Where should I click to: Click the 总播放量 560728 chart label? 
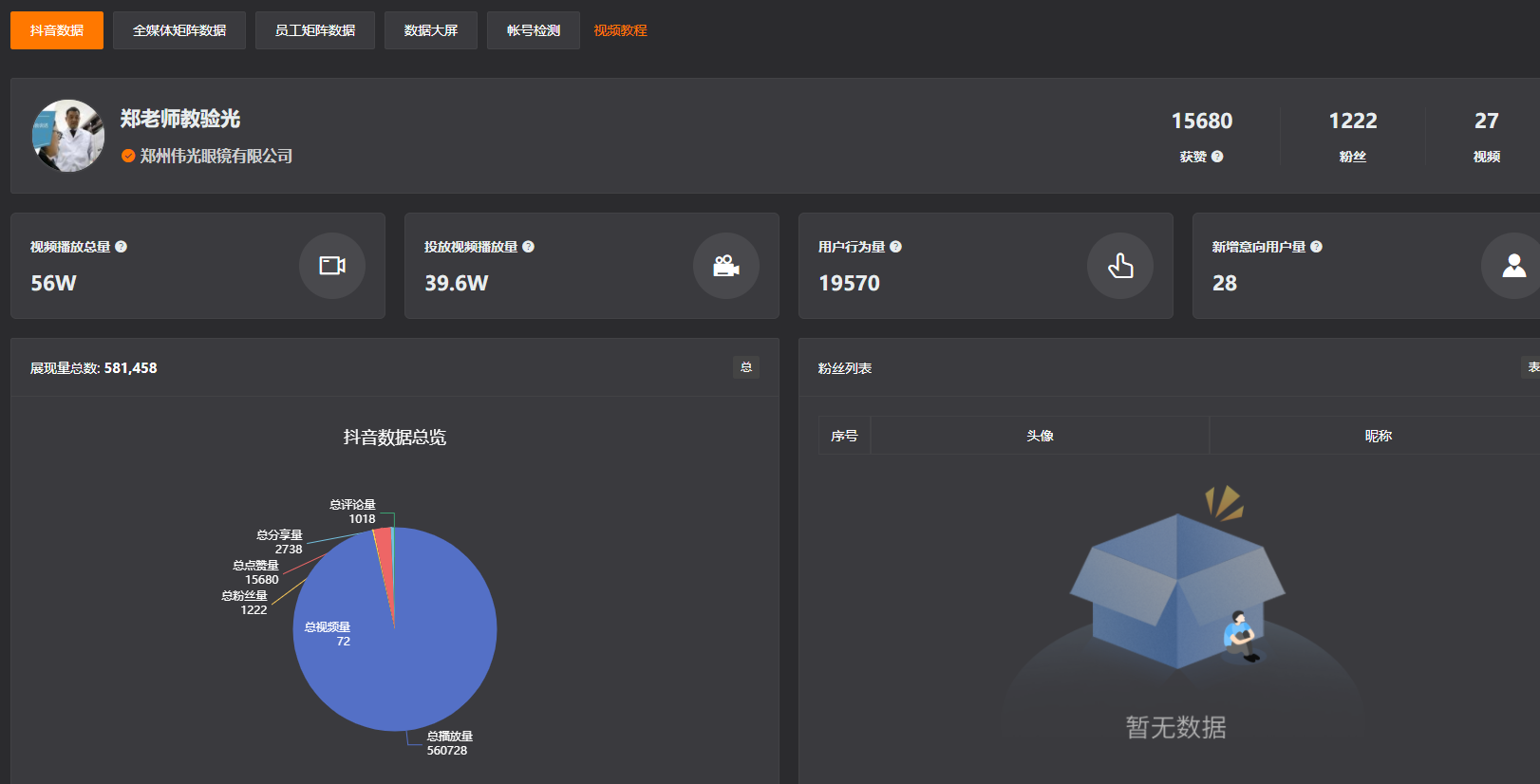point(449,743)
